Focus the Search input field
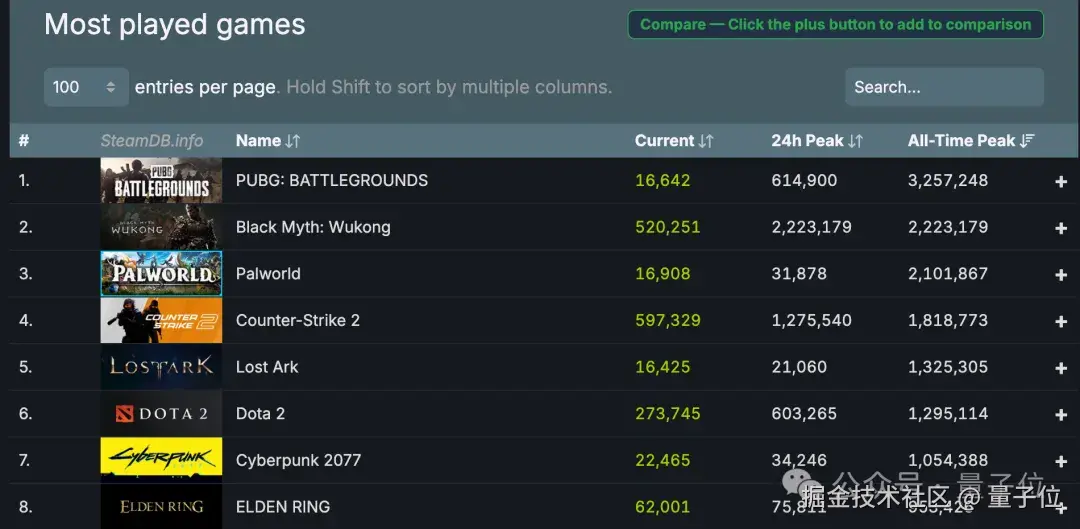Screen dimensions: 1080x529 pyautogui.click(x=943, y=87)
